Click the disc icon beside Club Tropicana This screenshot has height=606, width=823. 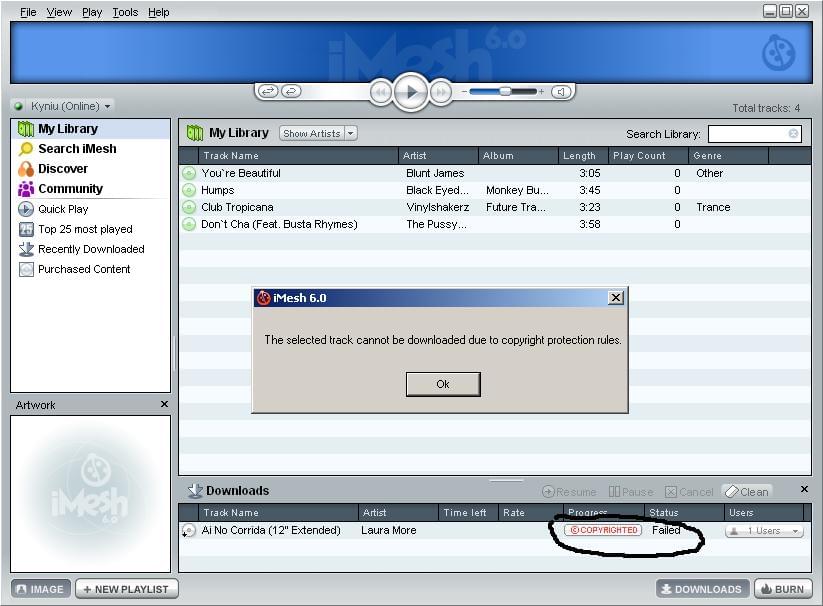click(188, 207)
